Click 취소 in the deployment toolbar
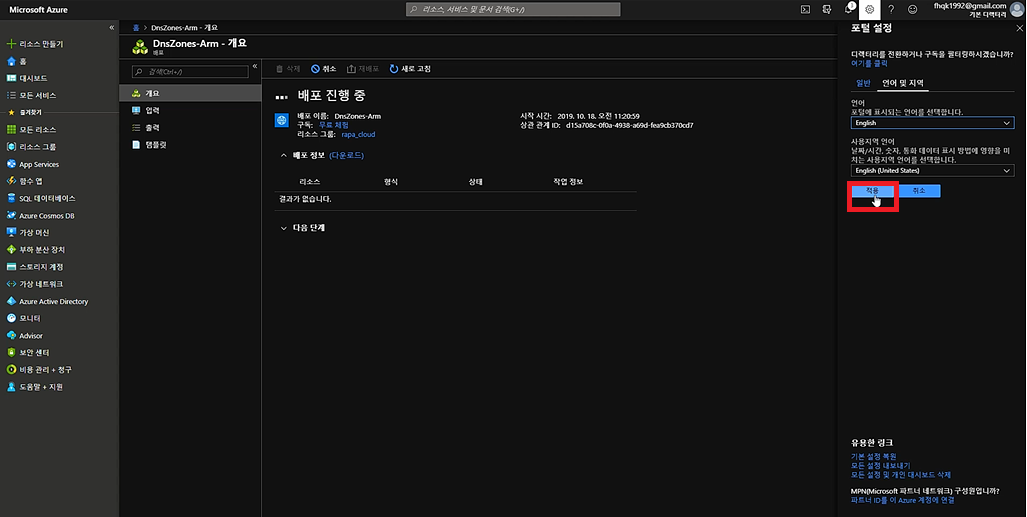 pyautogui.click(x=324, y=69)
